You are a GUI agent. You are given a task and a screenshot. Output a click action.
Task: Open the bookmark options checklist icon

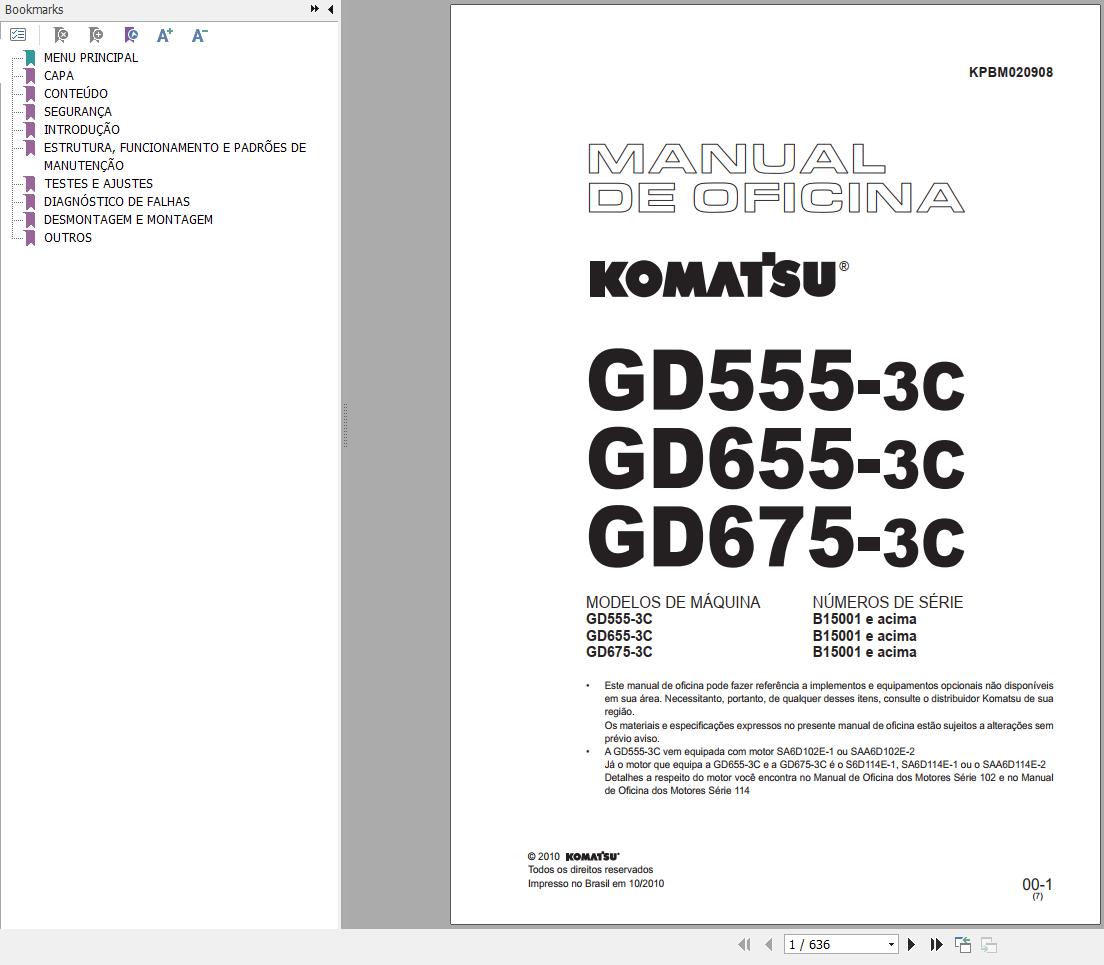(x=18, y=34)
